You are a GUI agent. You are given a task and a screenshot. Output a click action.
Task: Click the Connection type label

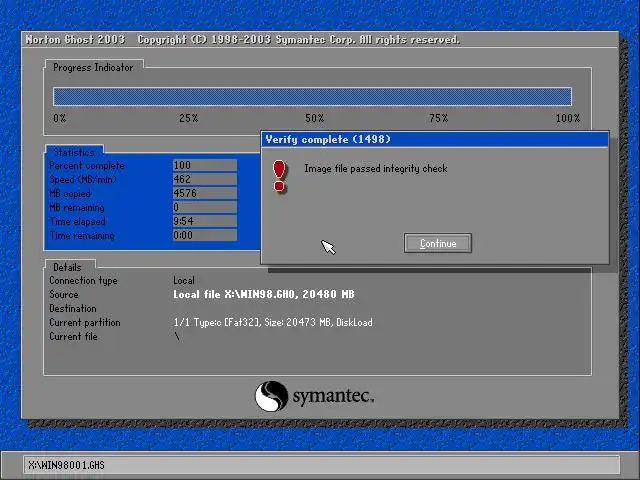(83, 281)
